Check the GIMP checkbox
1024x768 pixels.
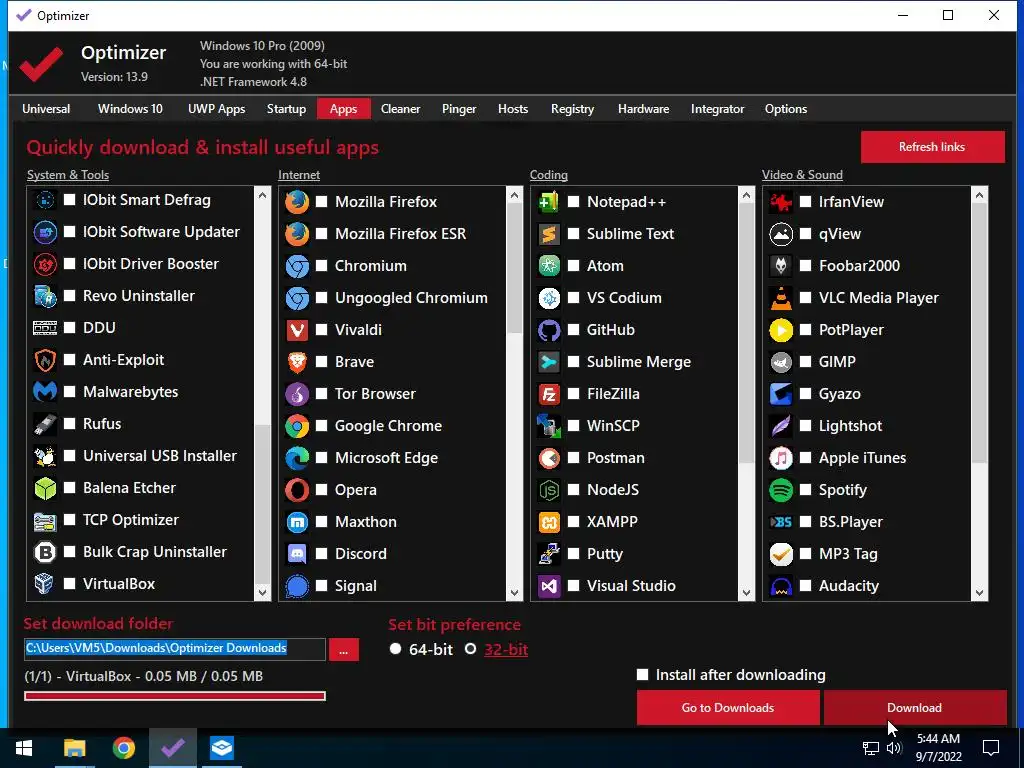tap(806, 362)
